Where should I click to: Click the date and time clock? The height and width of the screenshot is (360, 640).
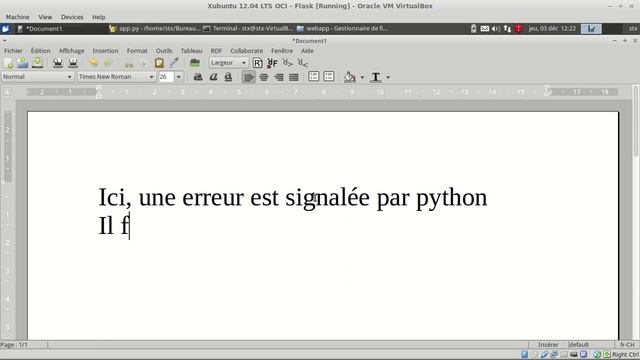pyautogui.click(x=552, y=29)
